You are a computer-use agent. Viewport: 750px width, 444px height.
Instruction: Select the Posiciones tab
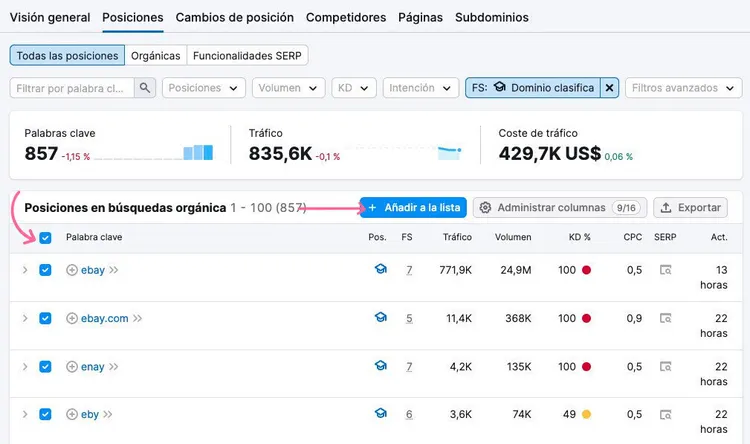tap(132, 17)
